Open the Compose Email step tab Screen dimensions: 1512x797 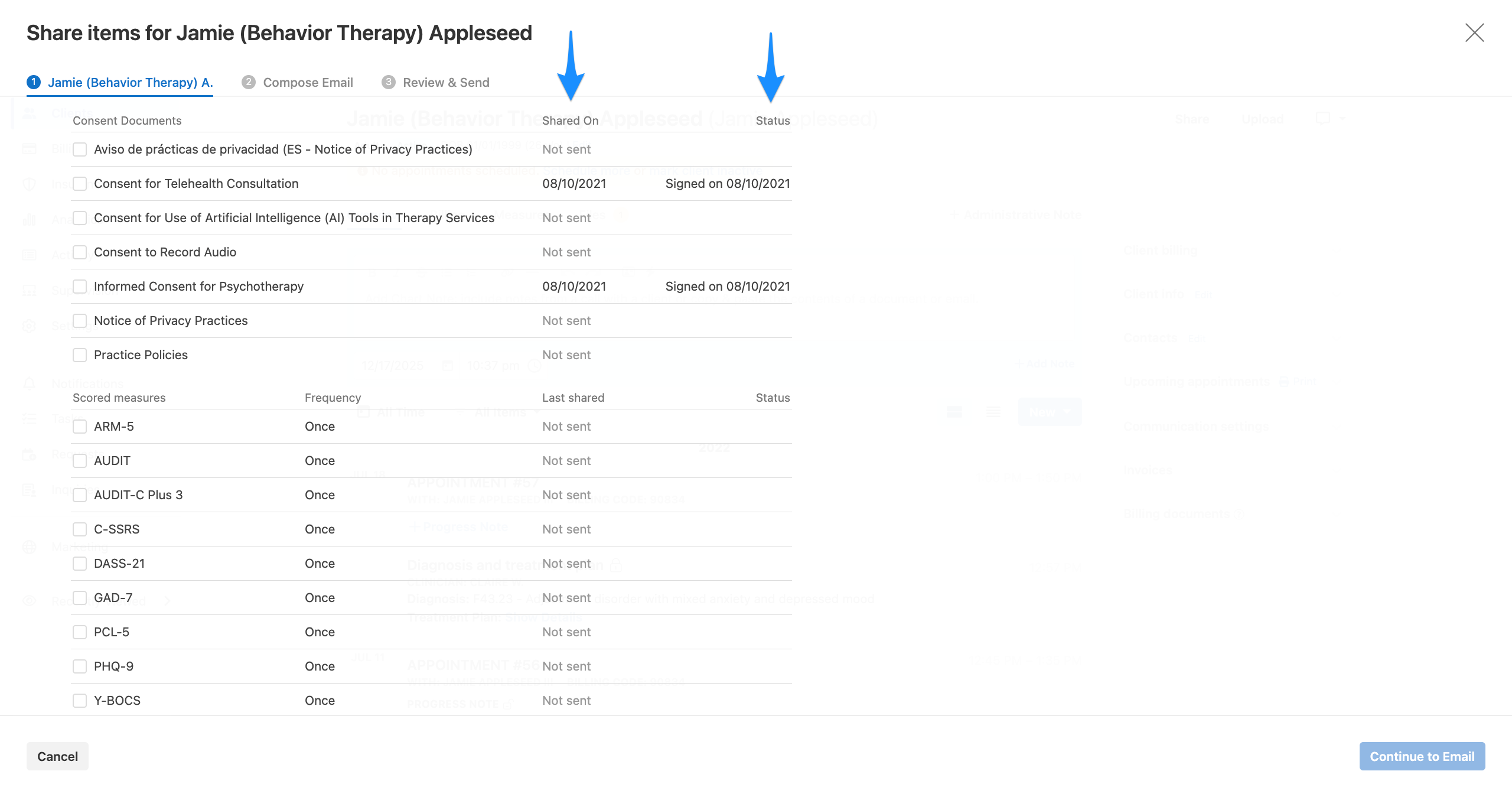(307, 83)
